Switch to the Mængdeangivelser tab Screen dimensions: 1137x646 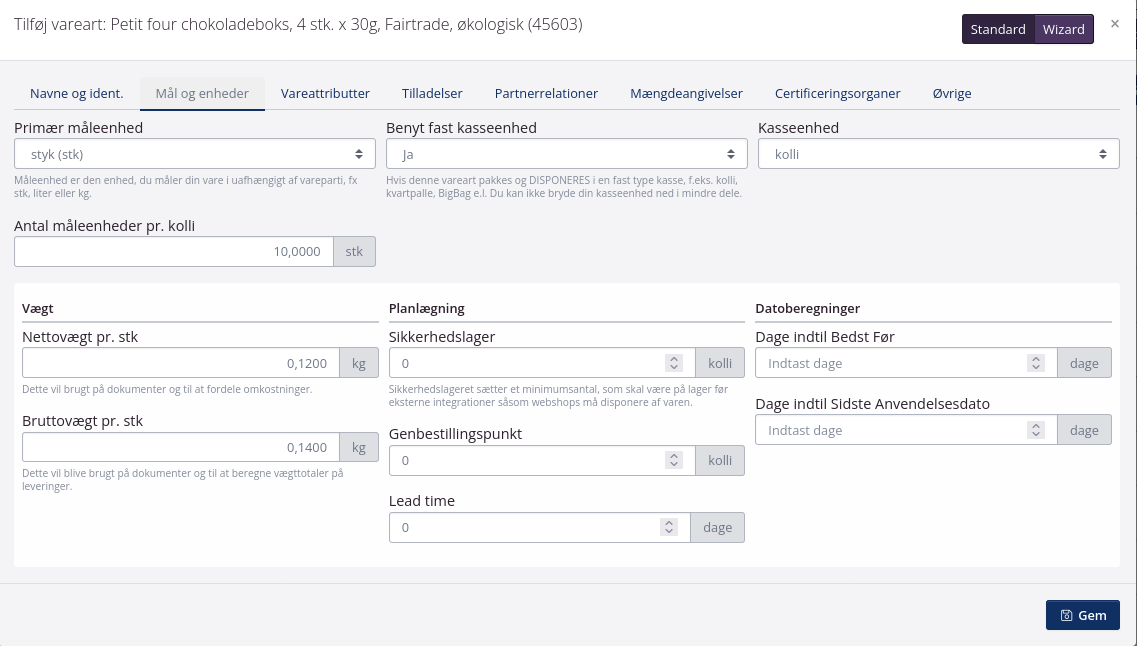(686, 94)
